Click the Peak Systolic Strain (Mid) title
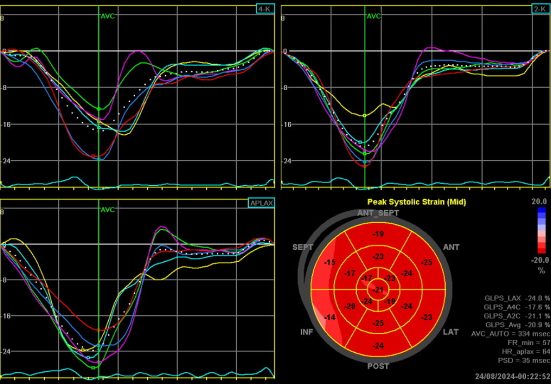The image size is (551, 384). click(416, 202)
